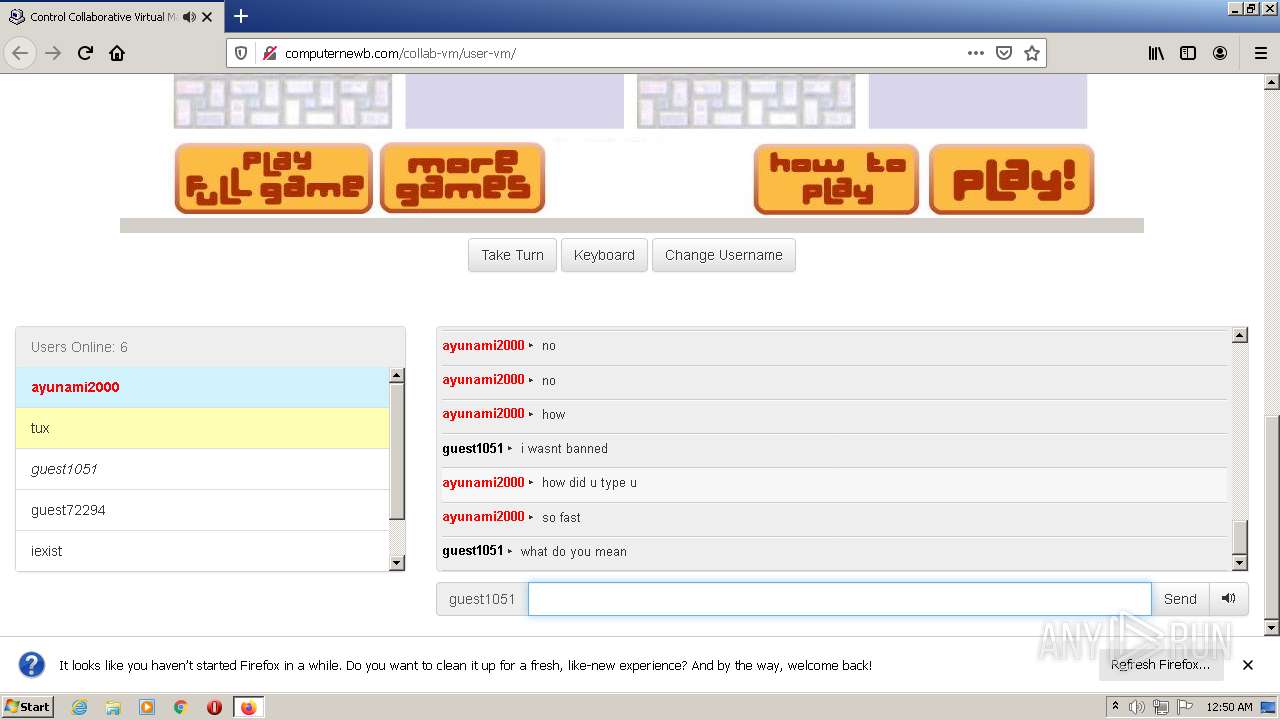The image size is (1280, 720).
Task: Open the on-screen Keyboard
Action: [604, 255]
